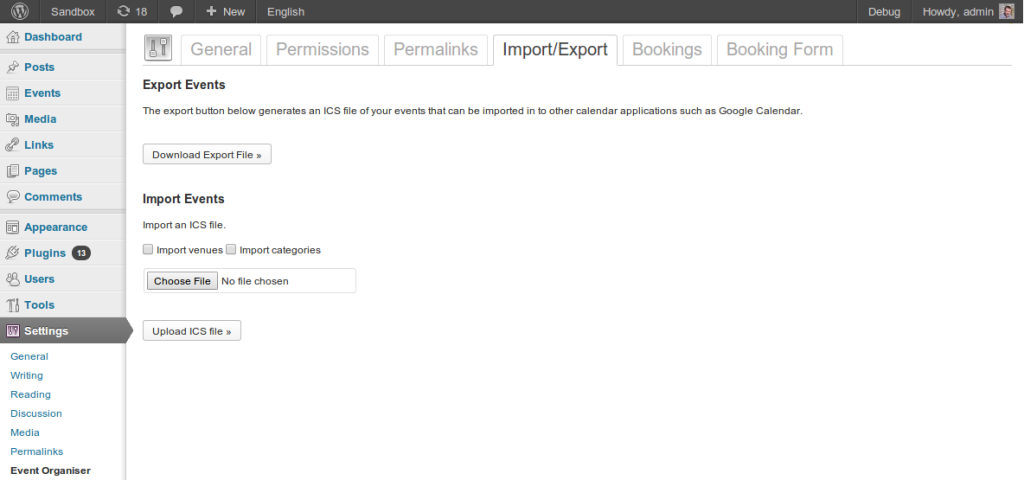Open the Booking Form tab

[x=780, y=50]
